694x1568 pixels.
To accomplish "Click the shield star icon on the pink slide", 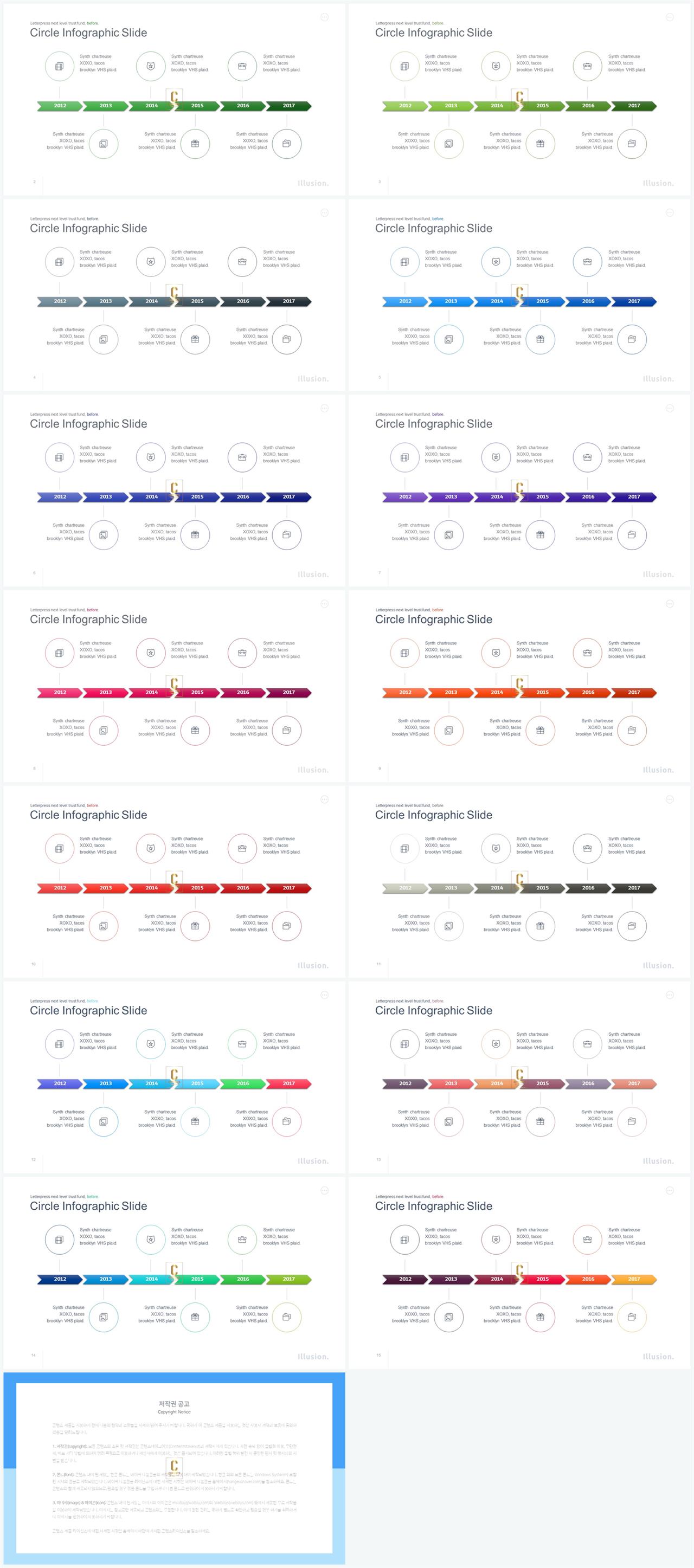I will 151,653.
